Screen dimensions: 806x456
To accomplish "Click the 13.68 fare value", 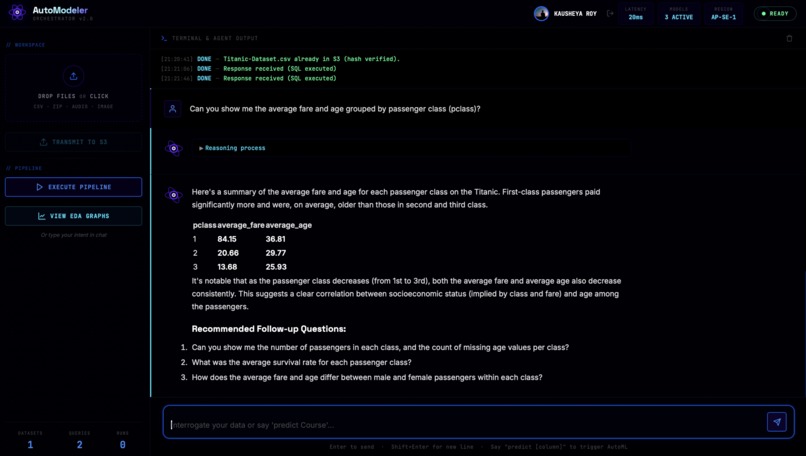I will tap(227, 266).
